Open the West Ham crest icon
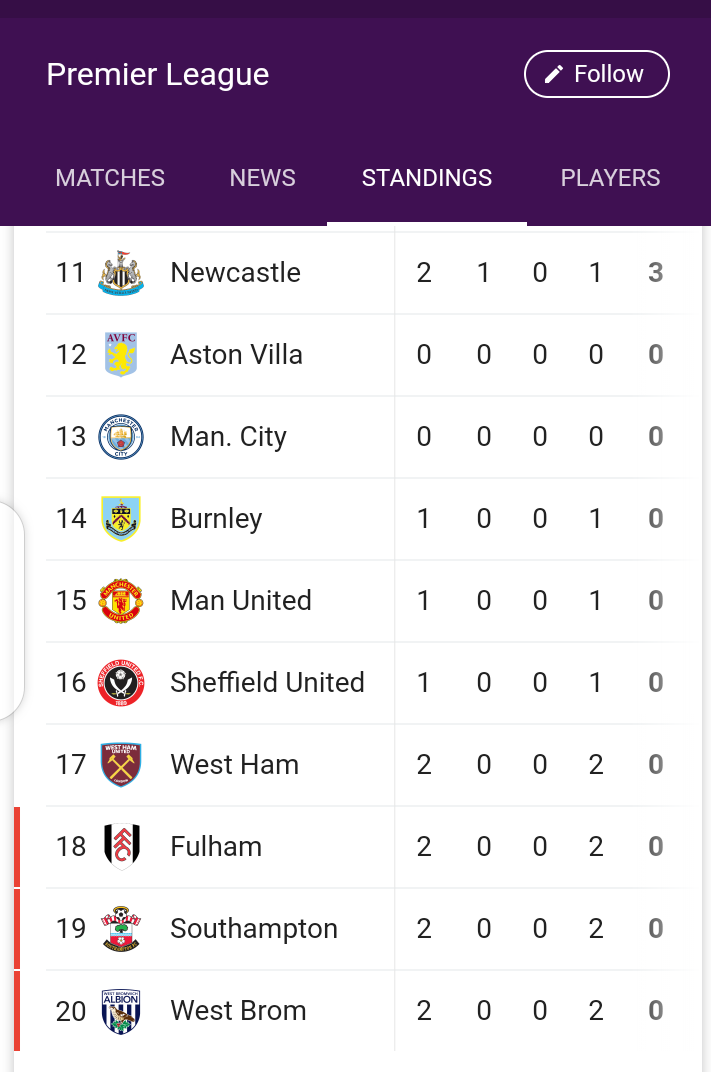The width and height of the screenshot is (711, 1072). coord(121,765)
